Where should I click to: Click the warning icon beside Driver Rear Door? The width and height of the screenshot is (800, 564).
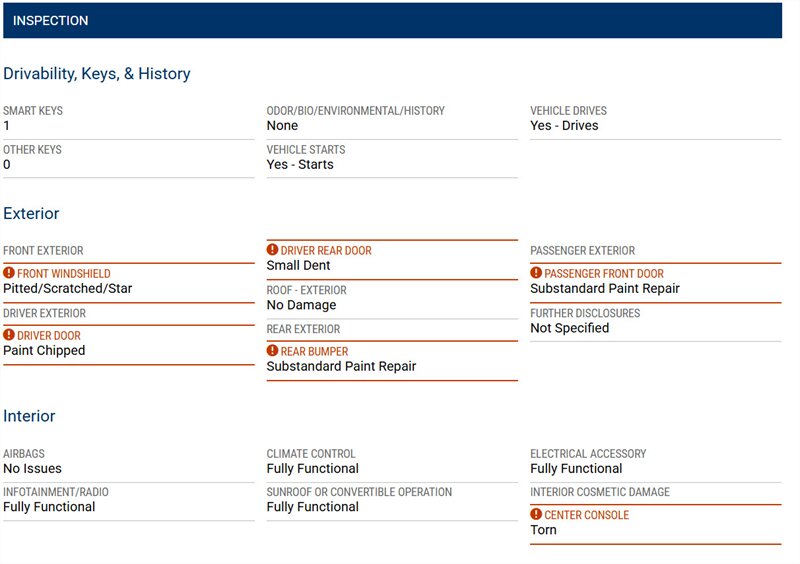point(272,250)
